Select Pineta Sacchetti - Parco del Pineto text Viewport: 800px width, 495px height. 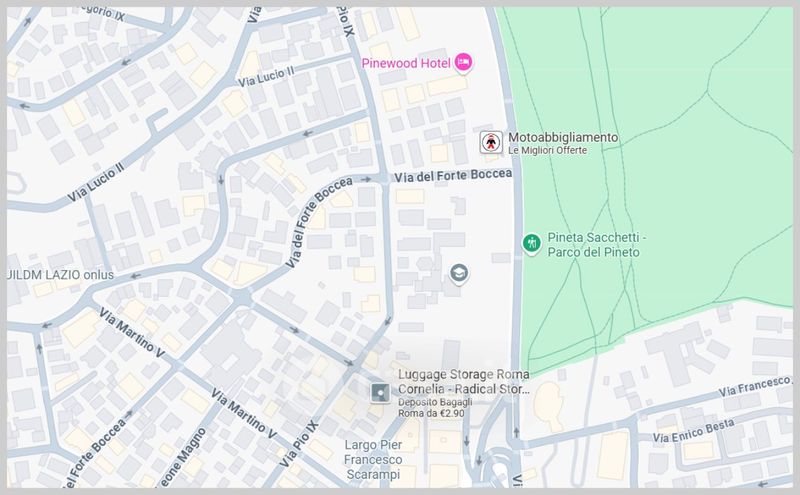tap(596, 245)
